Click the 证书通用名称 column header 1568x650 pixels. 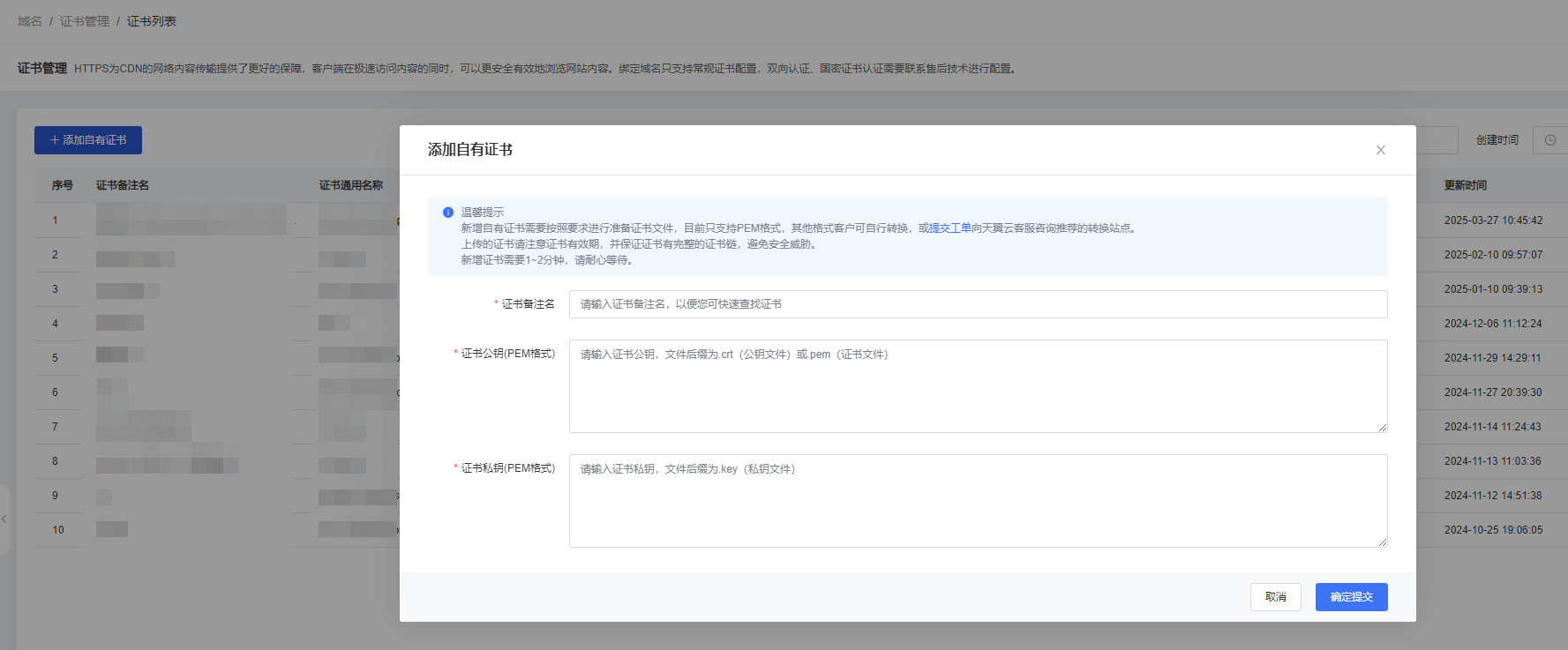click(351, 185)
